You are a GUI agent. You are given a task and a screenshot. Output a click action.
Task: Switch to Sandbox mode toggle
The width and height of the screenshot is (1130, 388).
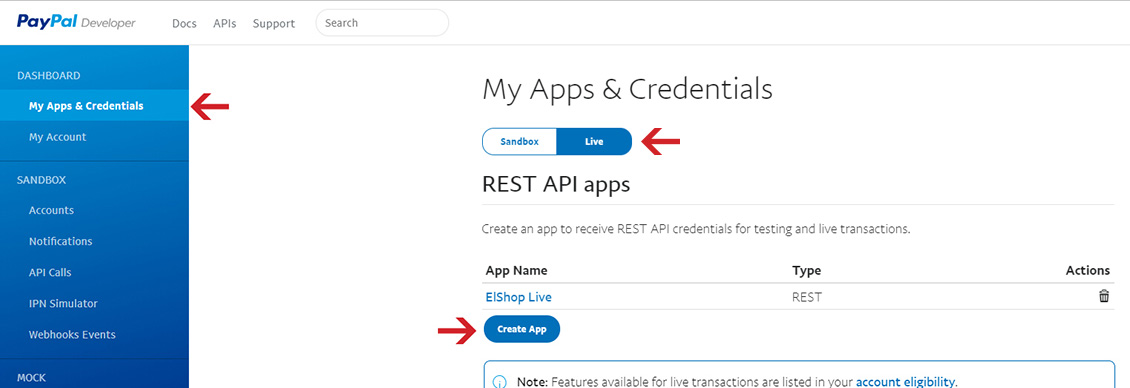click(520, 141)
